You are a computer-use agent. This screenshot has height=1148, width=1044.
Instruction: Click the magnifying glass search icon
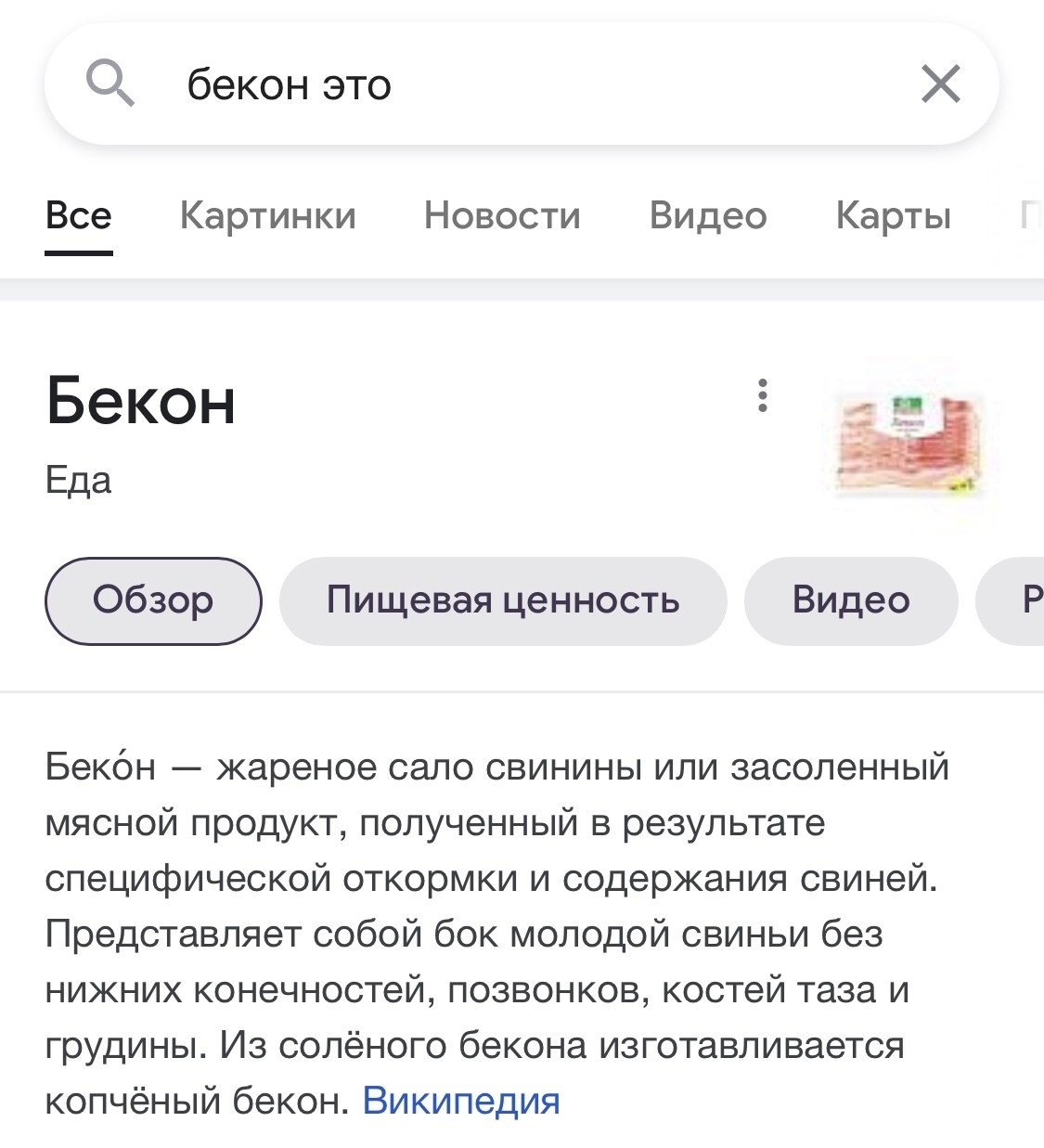(x=110, y=84)
